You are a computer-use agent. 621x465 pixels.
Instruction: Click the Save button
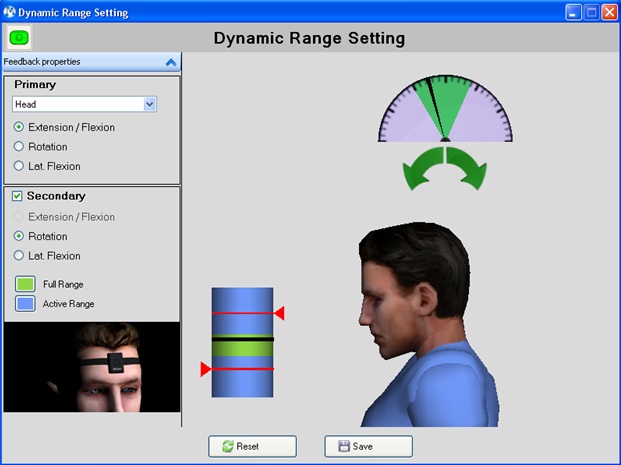click(x=368, y=446)
